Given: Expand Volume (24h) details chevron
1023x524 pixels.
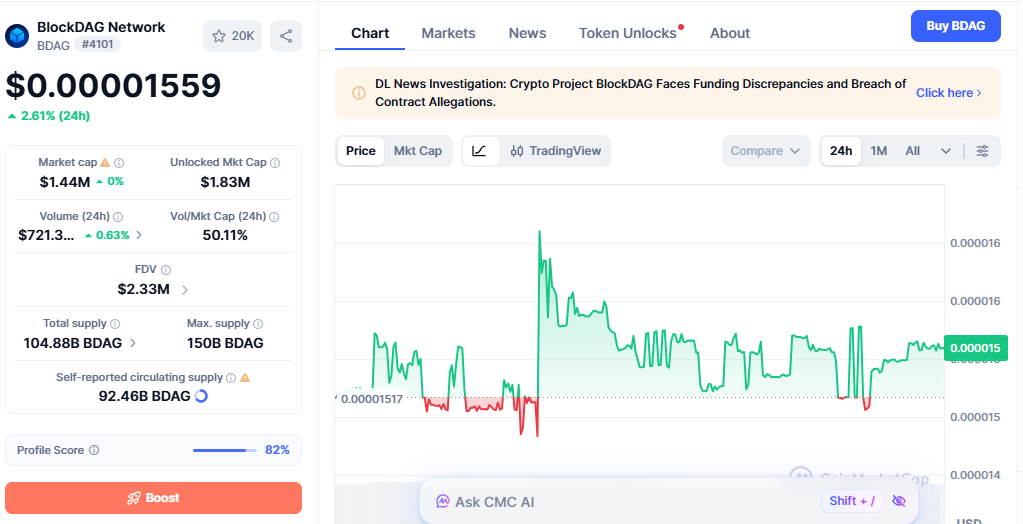Looking at the screenshot, I should (138, 235).
